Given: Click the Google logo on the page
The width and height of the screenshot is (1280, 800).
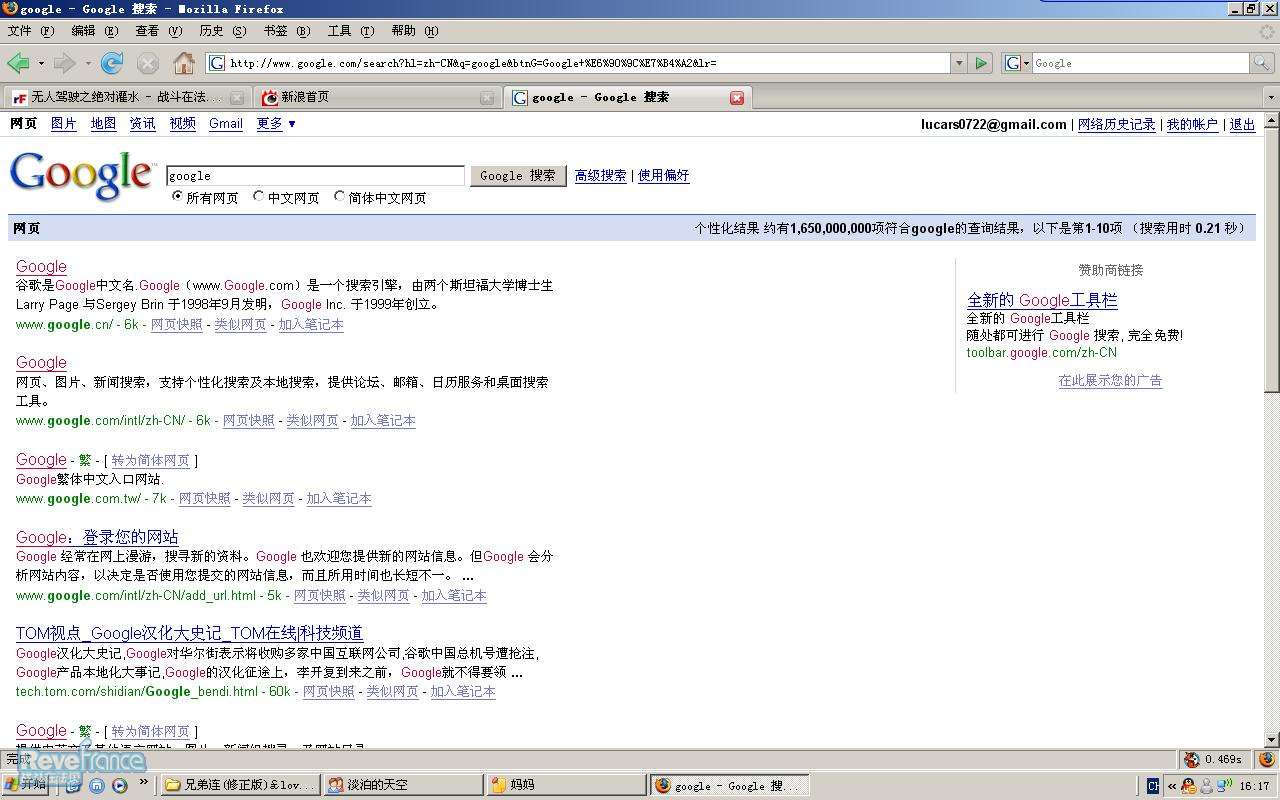Looking at the screenshot, I should click(83, 176).
